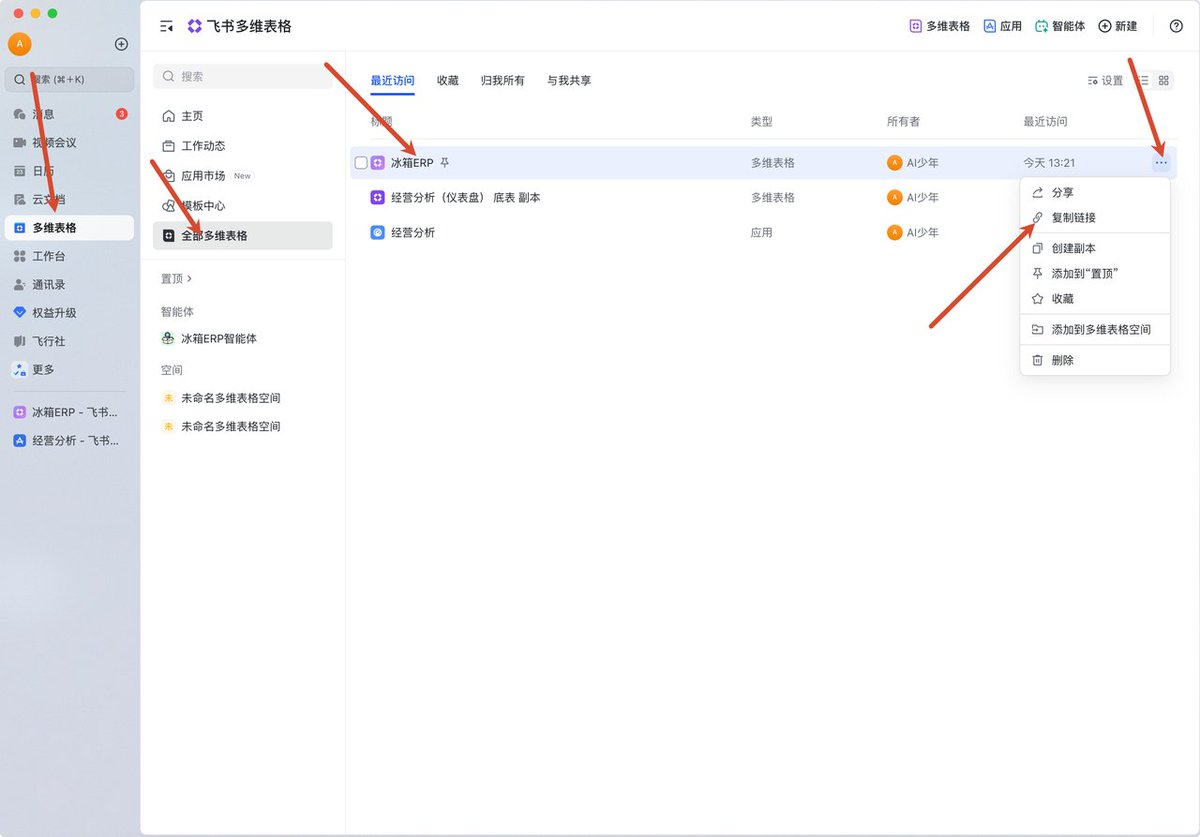Go to 主页 home

242,116
